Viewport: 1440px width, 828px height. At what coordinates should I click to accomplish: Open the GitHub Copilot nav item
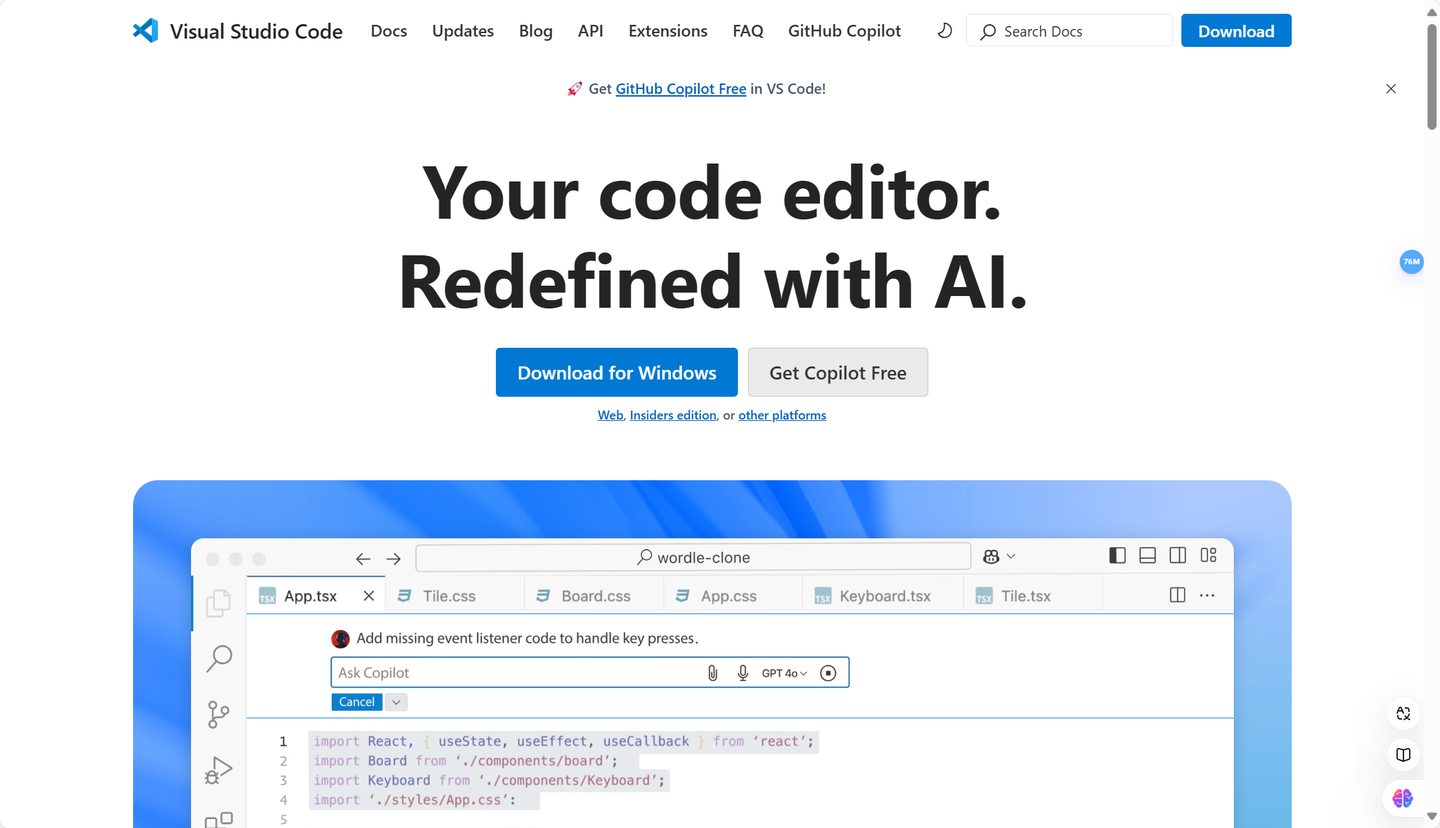coord(845,31)
